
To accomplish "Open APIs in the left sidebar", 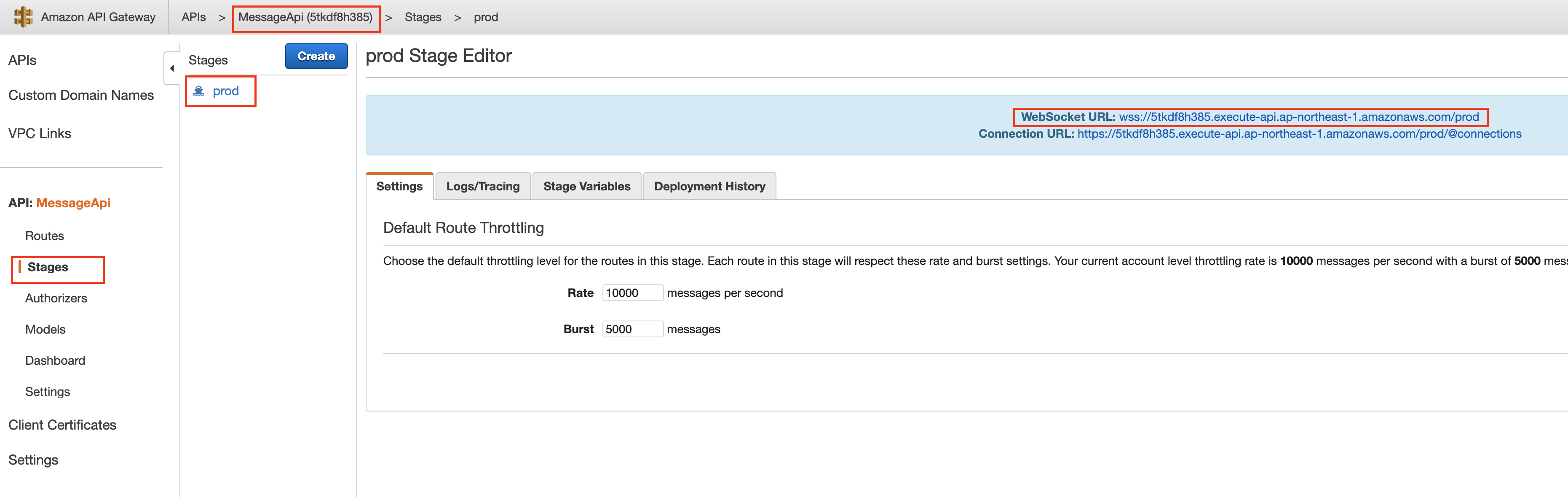I will tap(22, 60).
